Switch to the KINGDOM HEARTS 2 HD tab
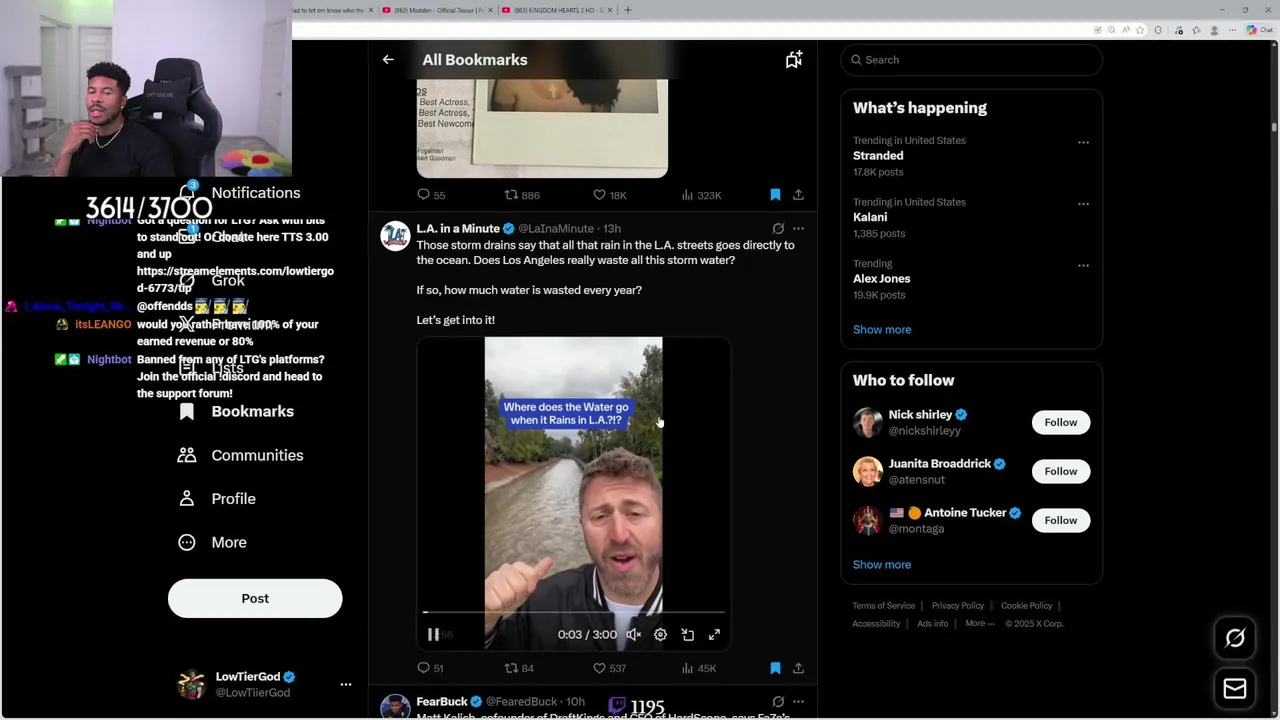The height and width of the screenshot is (720, 1280). pos(557,10)
